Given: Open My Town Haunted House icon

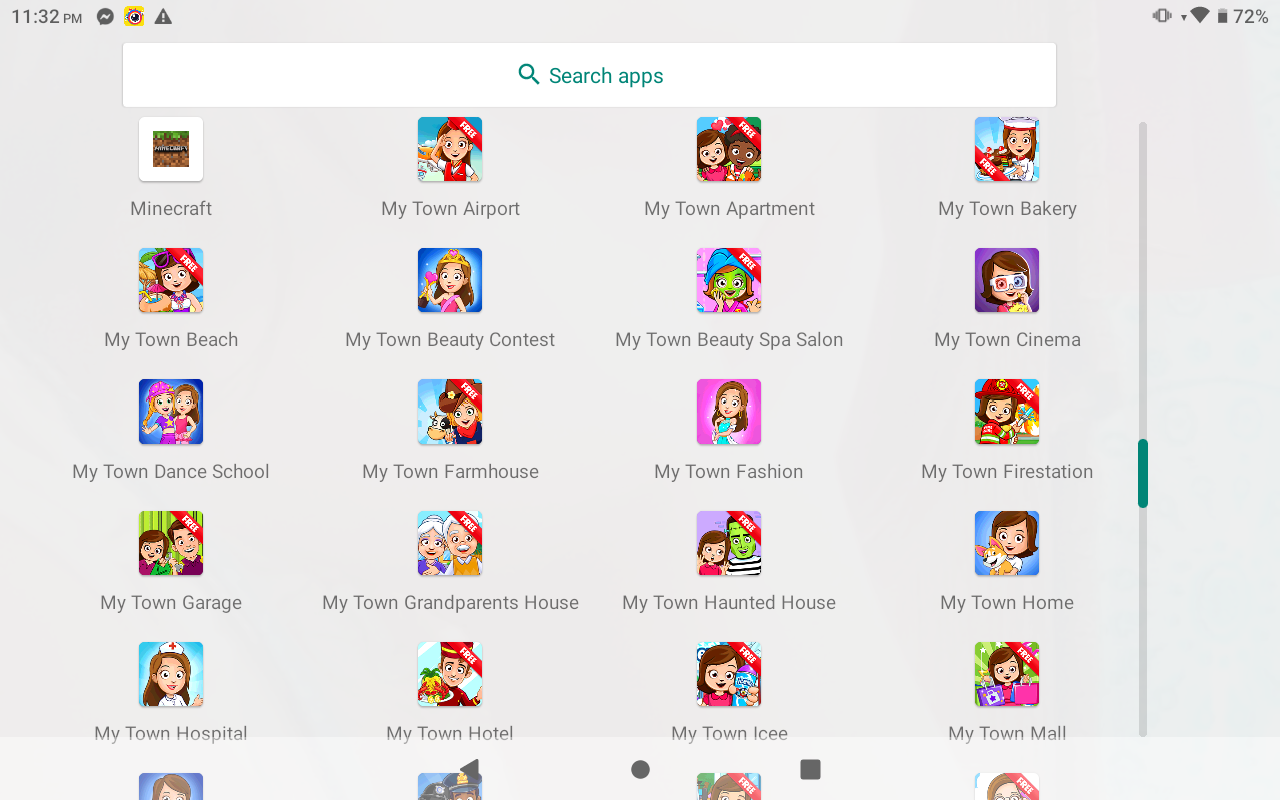Looking at the screenshot, I should point(729,543).
